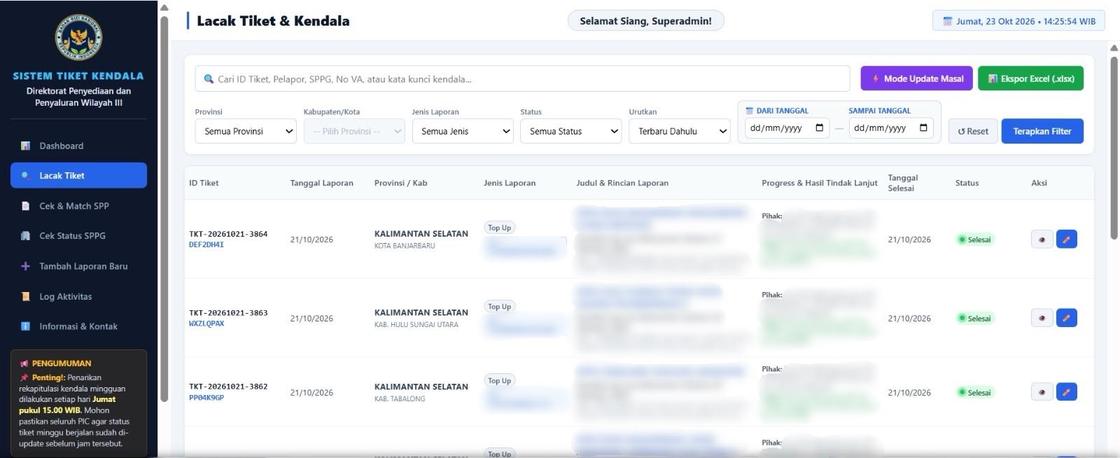This screenshot has width=1120, height=458.
Task: View details of ticket TKT-20261021-3864
Action: [1042, 239]
